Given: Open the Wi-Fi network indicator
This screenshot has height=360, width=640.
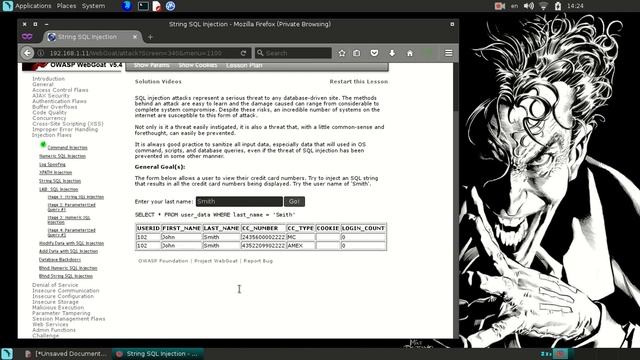Looking at the screenshot, I should tap(543, 6).
